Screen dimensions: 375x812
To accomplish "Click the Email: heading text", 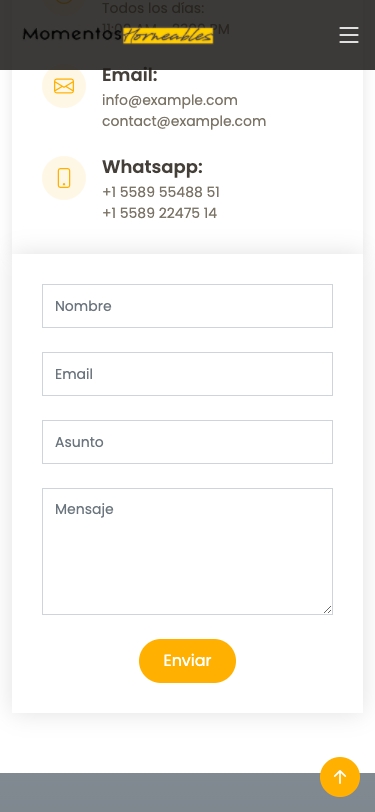I will pyautogui.click(x=129, y=75).
